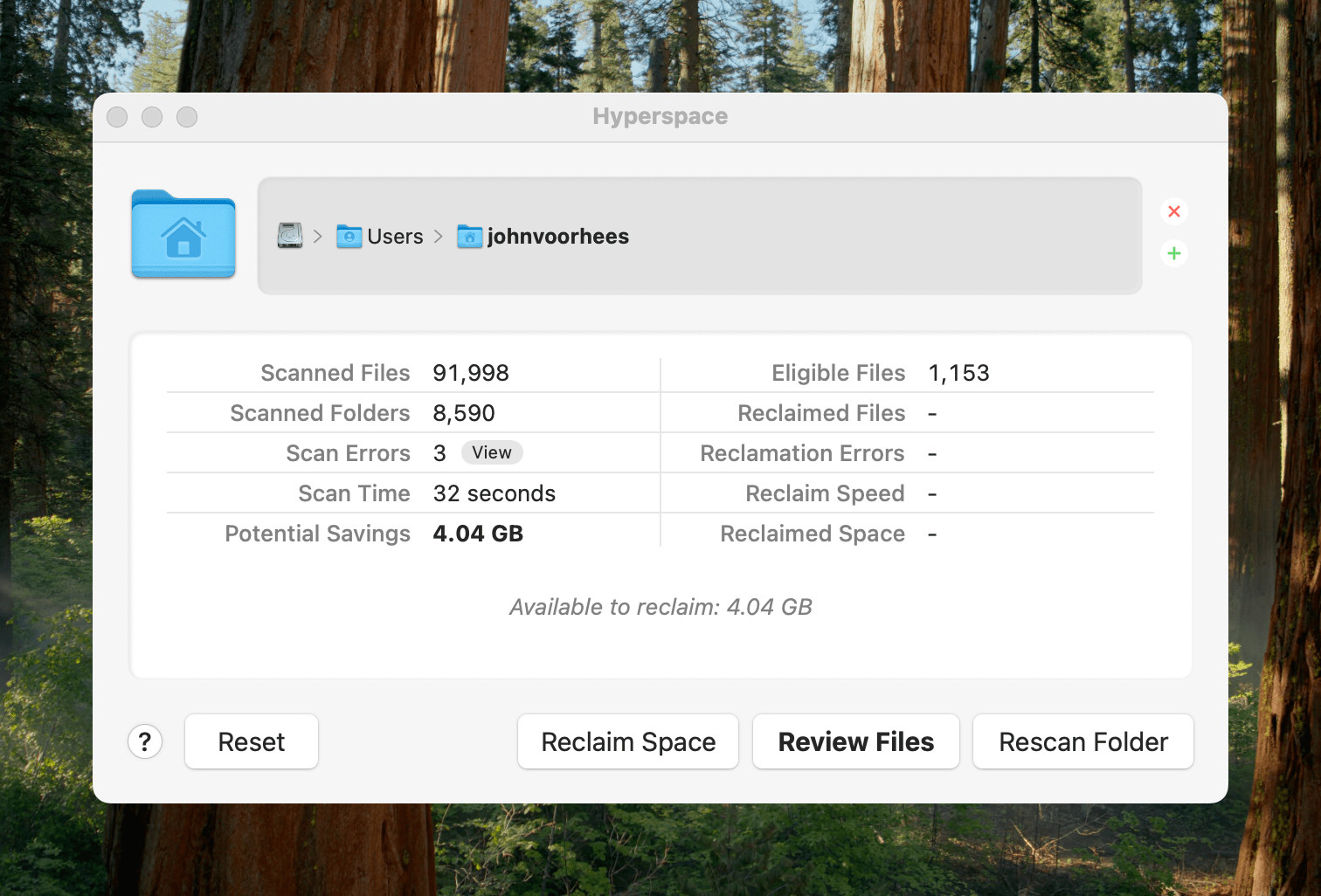Select the disk drive icon in breadcrumb
This screenshot has height=896, width=1321.
point(288,236)
